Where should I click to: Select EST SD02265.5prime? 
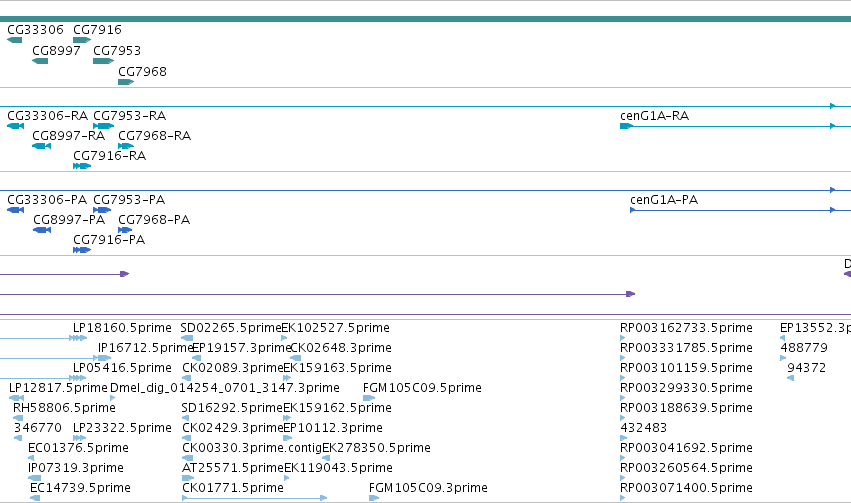point(231,328)
